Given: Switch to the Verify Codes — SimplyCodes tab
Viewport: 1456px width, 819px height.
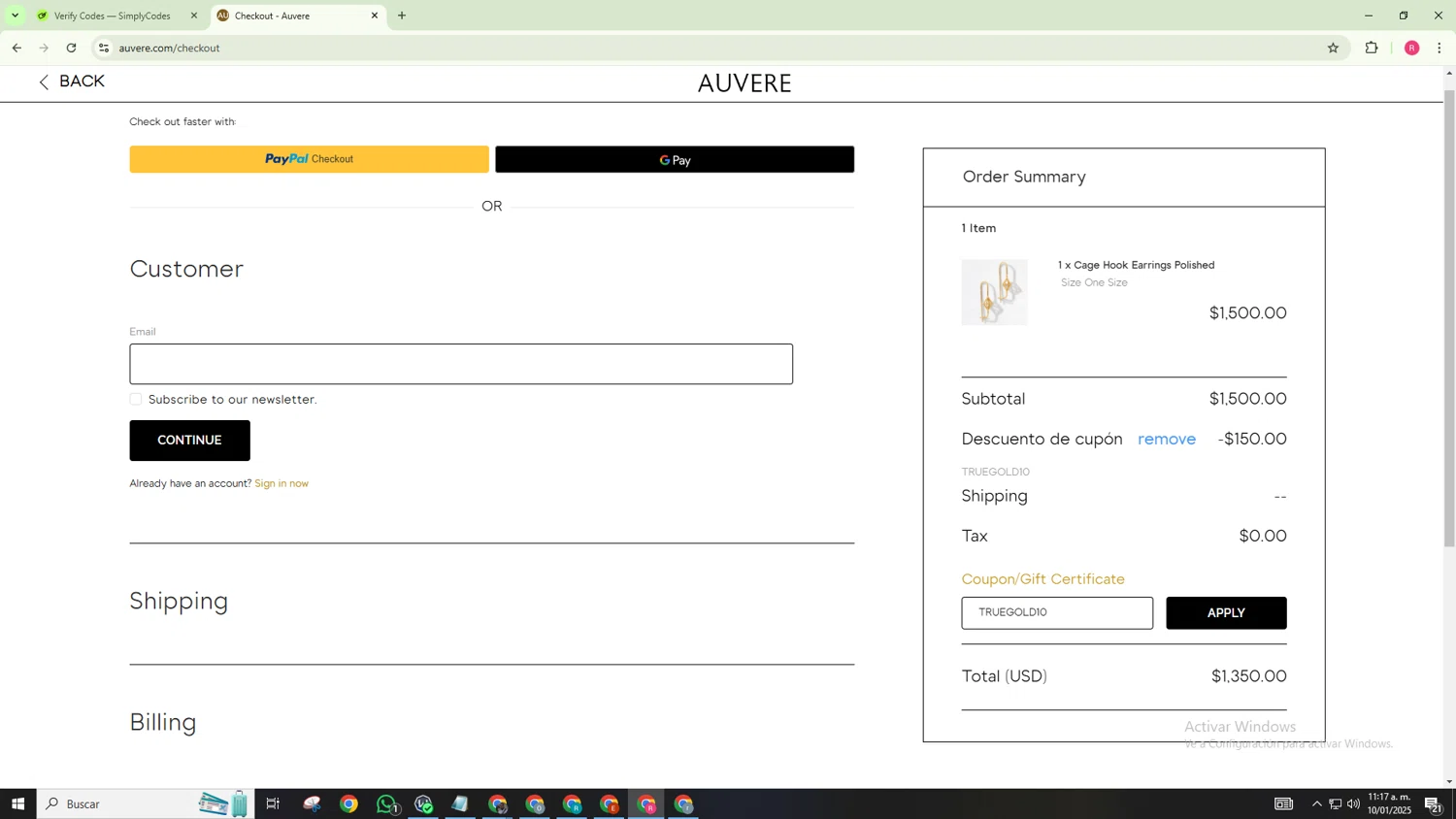Looking at the screenshot, I should coord(113,16).
